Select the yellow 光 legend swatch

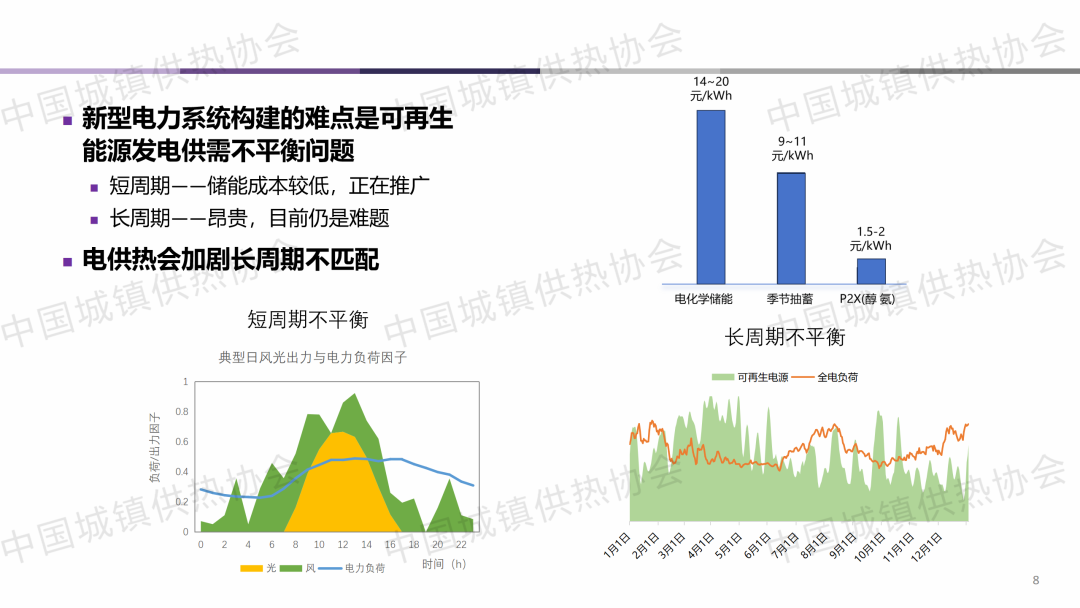[251, 568]
